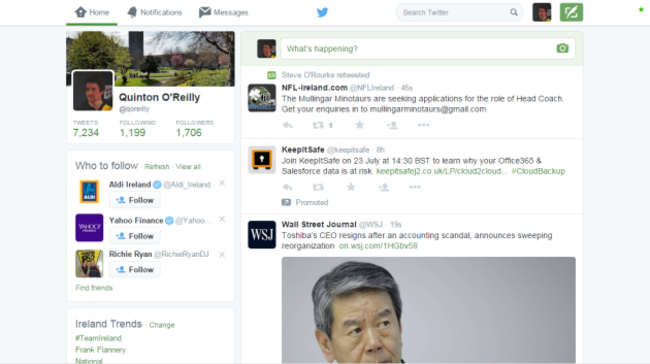Open profile avatar menu in top bar
This screenshot has width=650, height=364.
(x=541, y=12)
